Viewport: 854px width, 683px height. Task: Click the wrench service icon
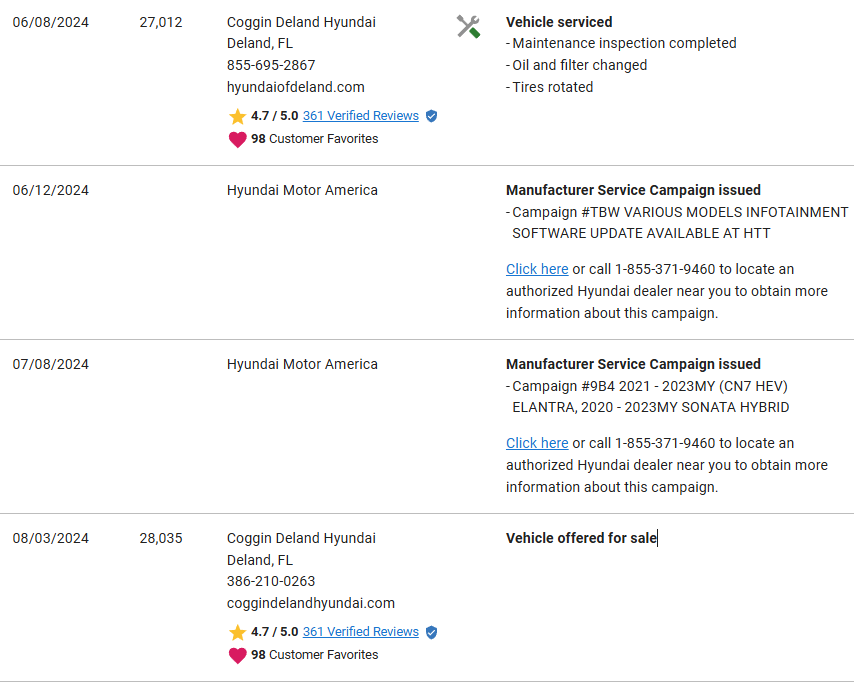coord(468,26)
